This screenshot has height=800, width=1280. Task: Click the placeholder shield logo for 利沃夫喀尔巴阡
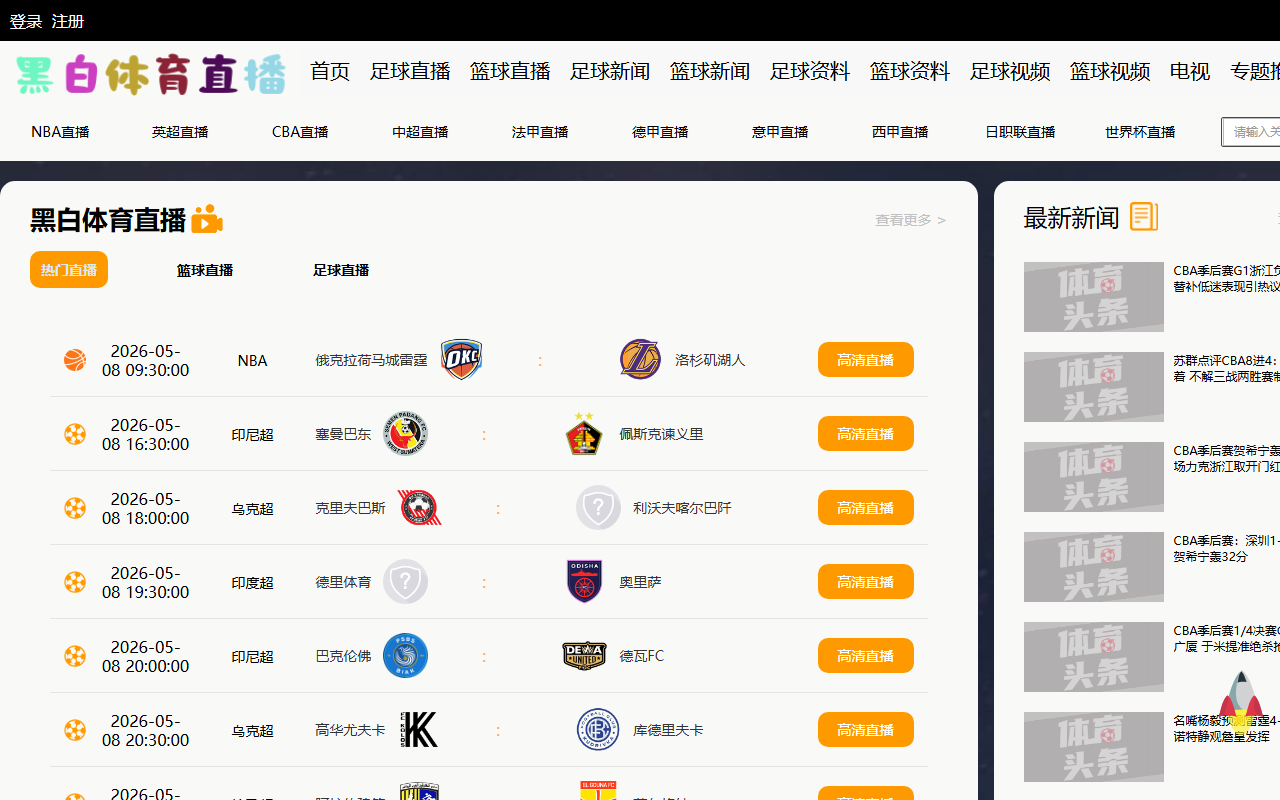coord(598,508)
